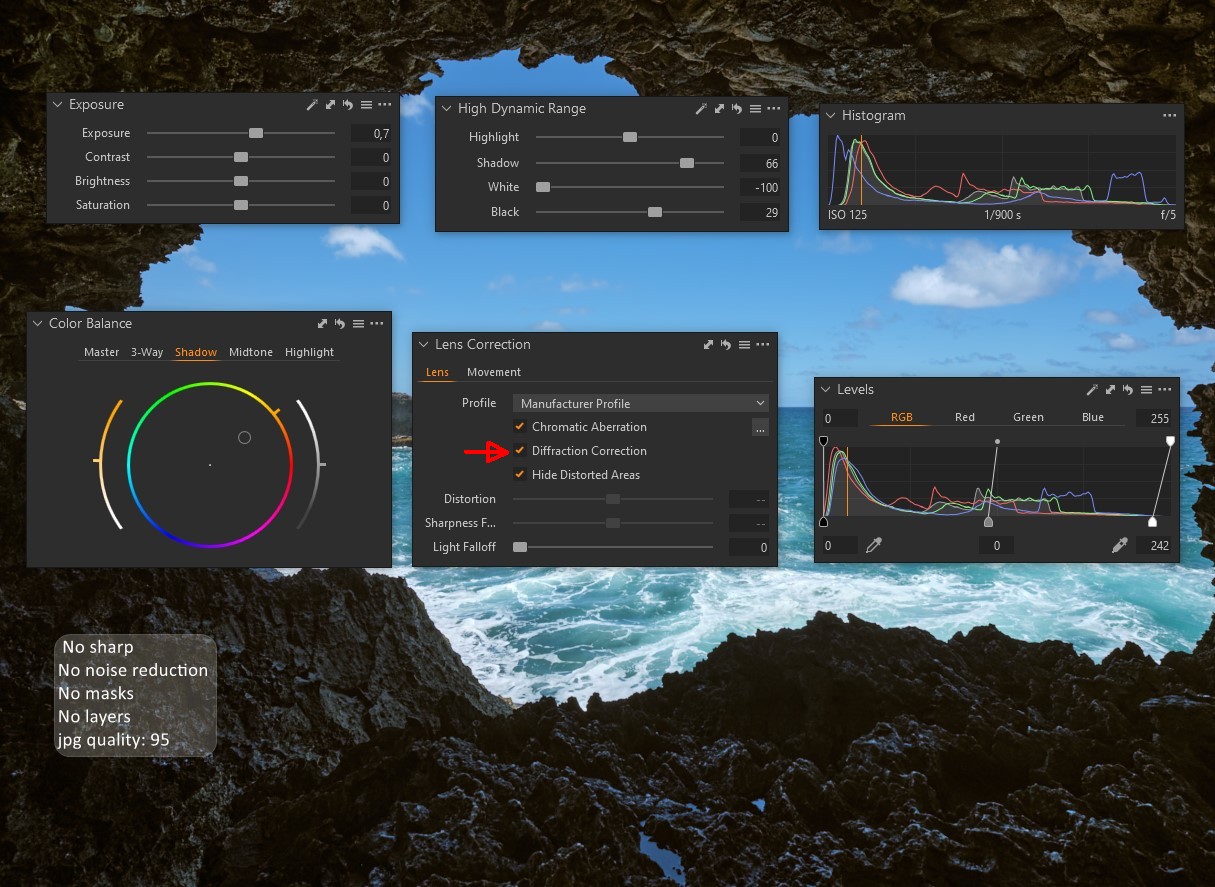Open the lens Profile dropdown showing Manufacturer Profile

640,403
